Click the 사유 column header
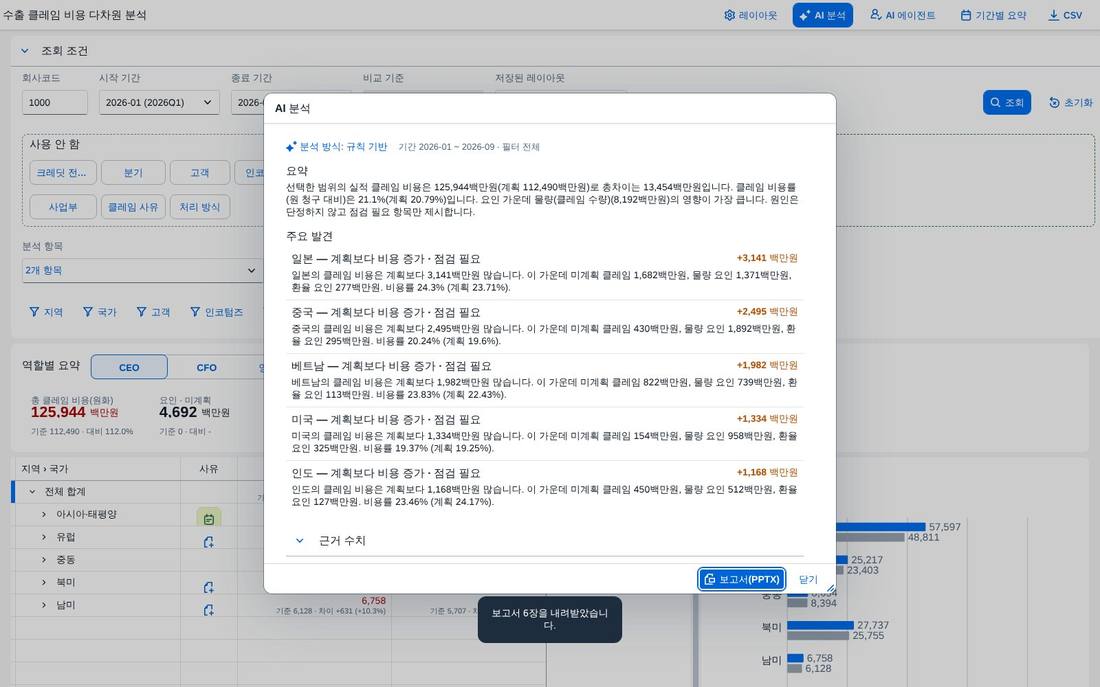1100x687 pixels. point(208,469)
